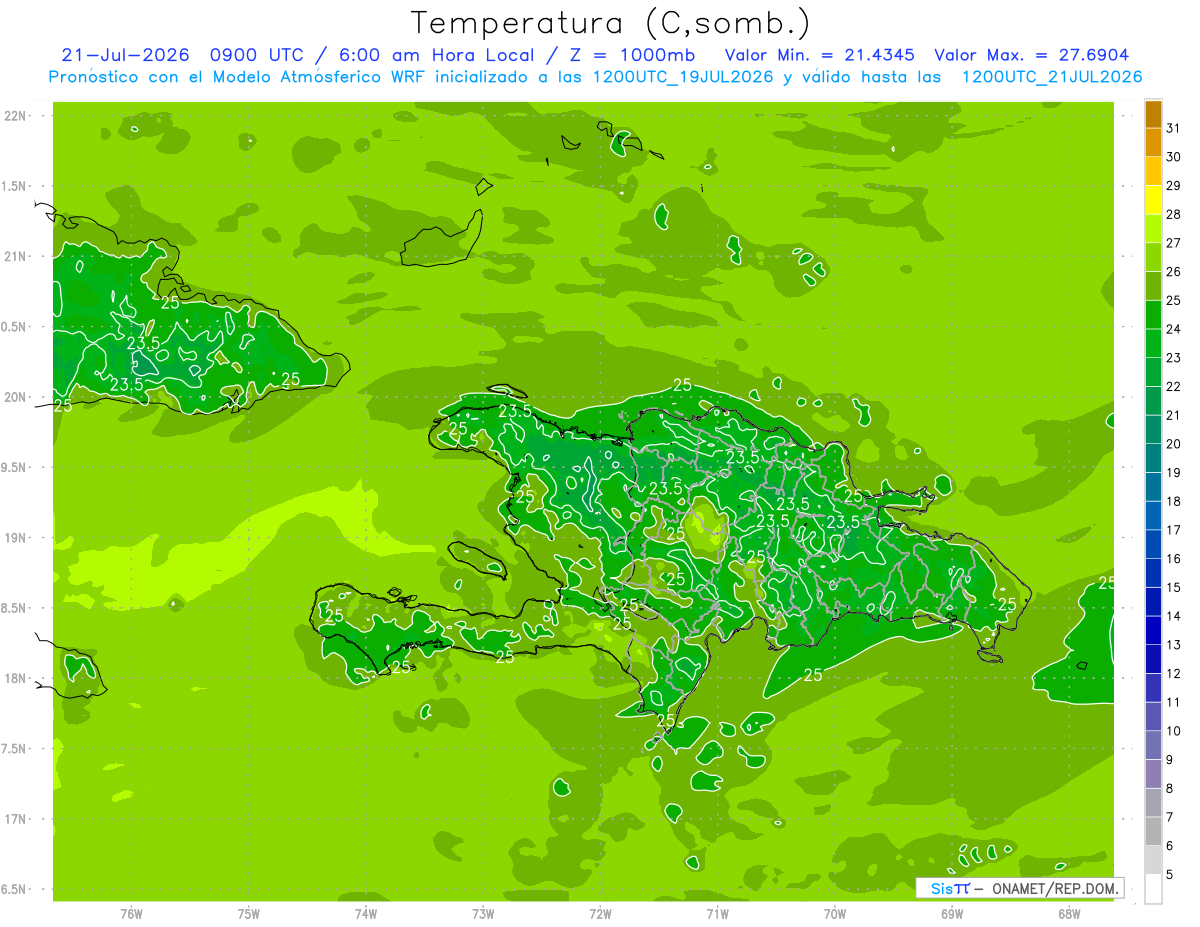Click the 72W longitude axis label
The image size is (1200, 927).
600,915
